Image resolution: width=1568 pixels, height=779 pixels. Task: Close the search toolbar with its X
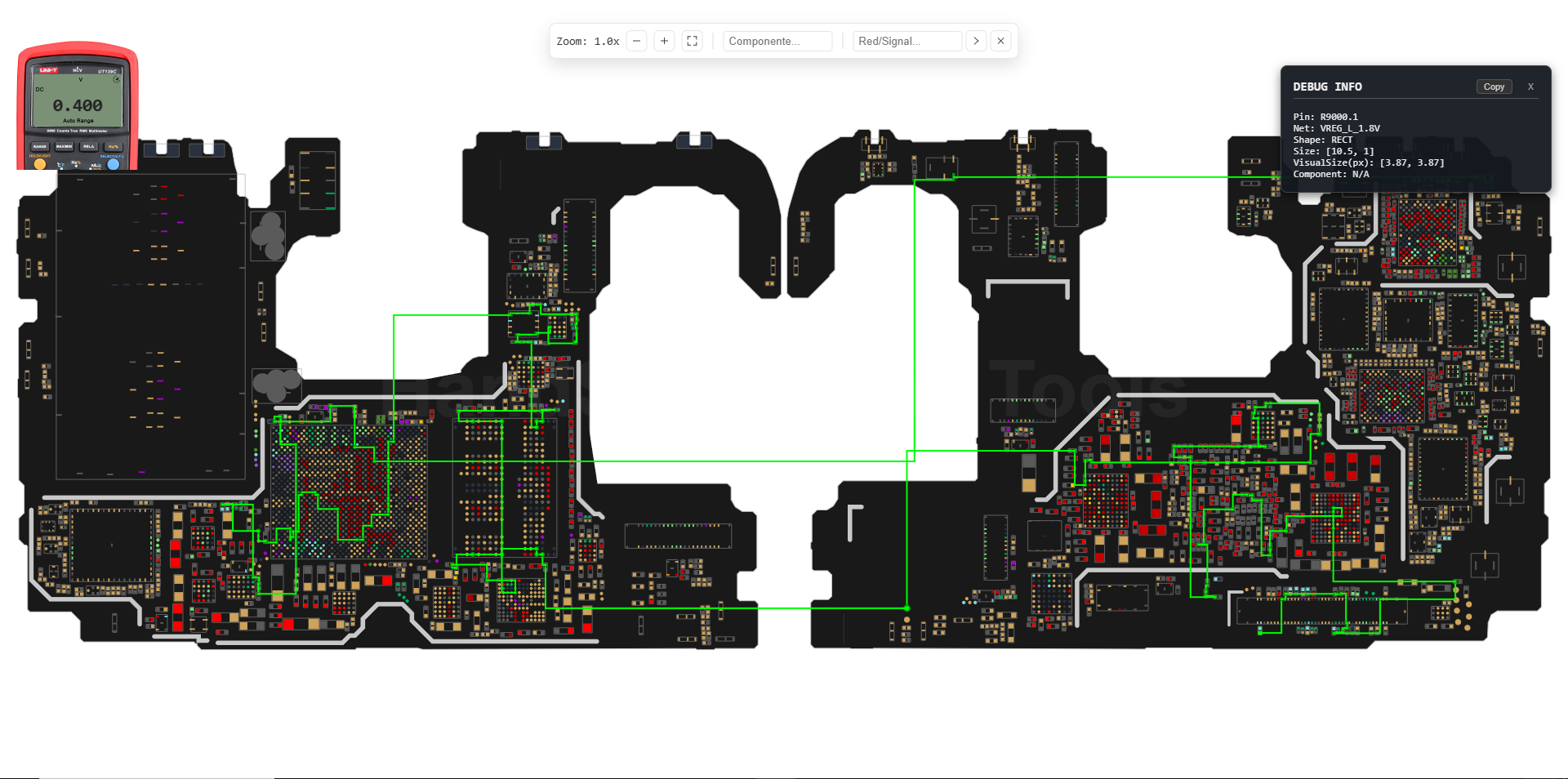pyautogui.click(x=1000, y=41)
